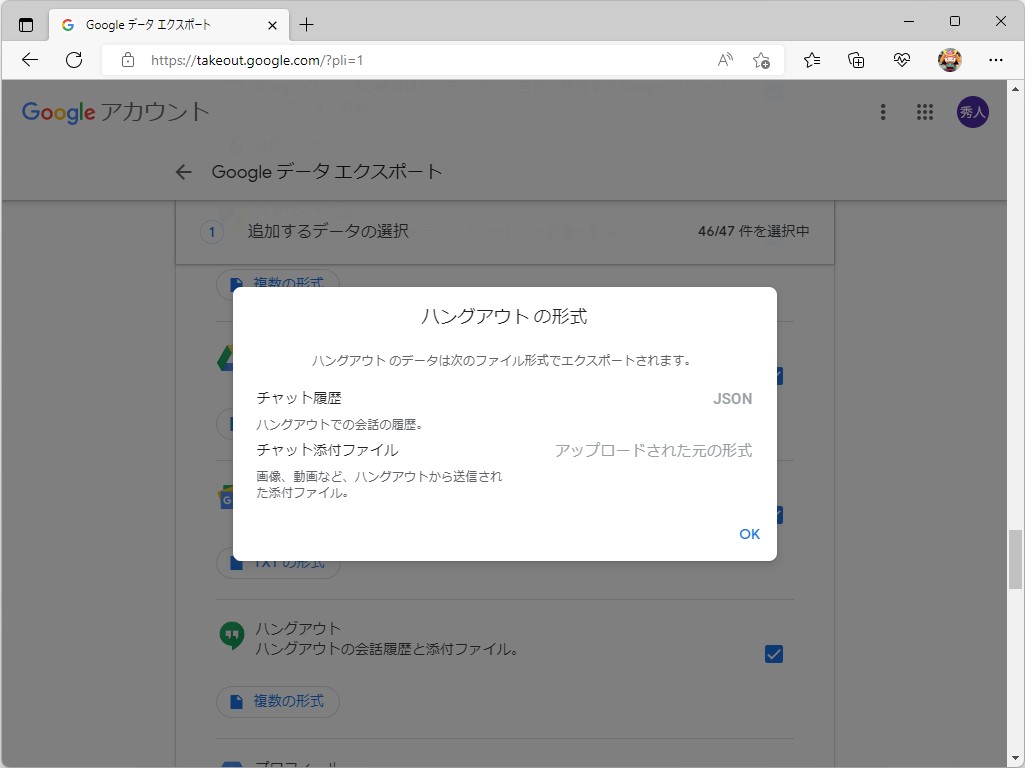Open Browser essentials heart icon

pos(901,60)
